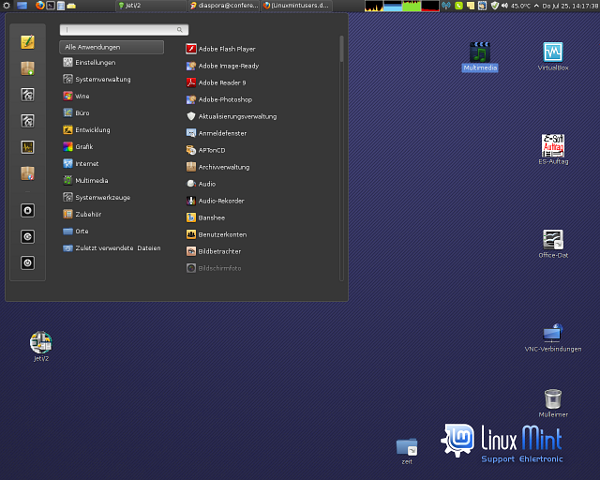Launch APTonCD application
The image size is (600, 480).
[215, 150]
